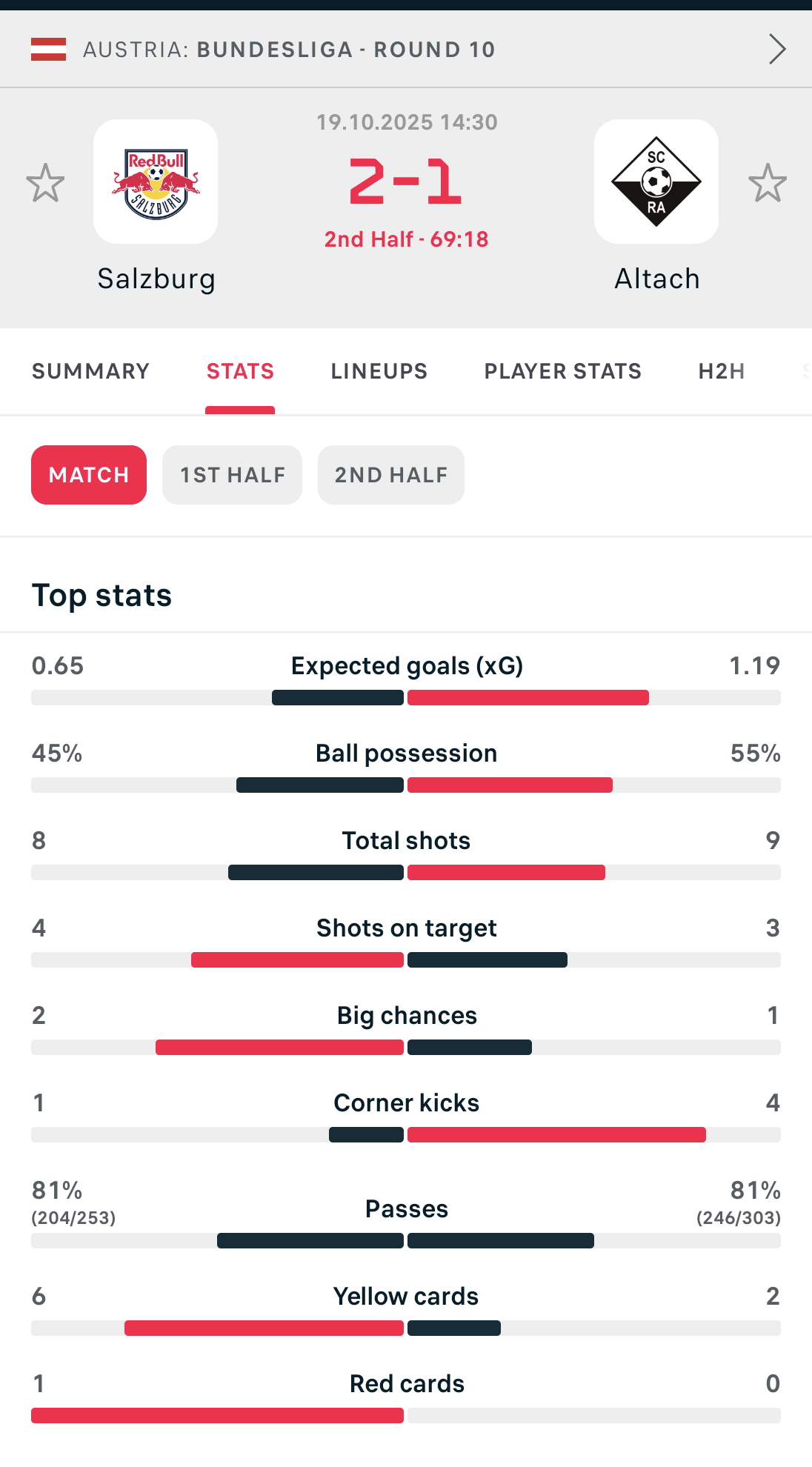Image resolution: width=812 pixels, height=1467 pixels.
Task: Select the Match stats filter
Action: [89, 475]
